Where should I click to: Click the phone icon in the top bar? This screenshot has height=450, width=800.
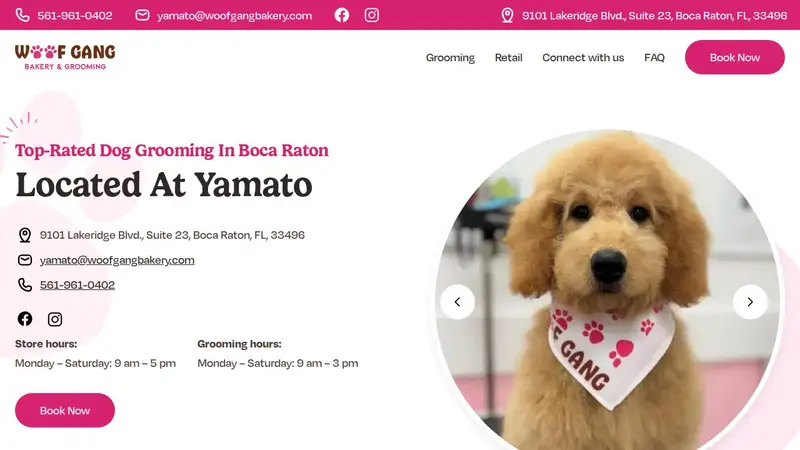pos(22,15)
